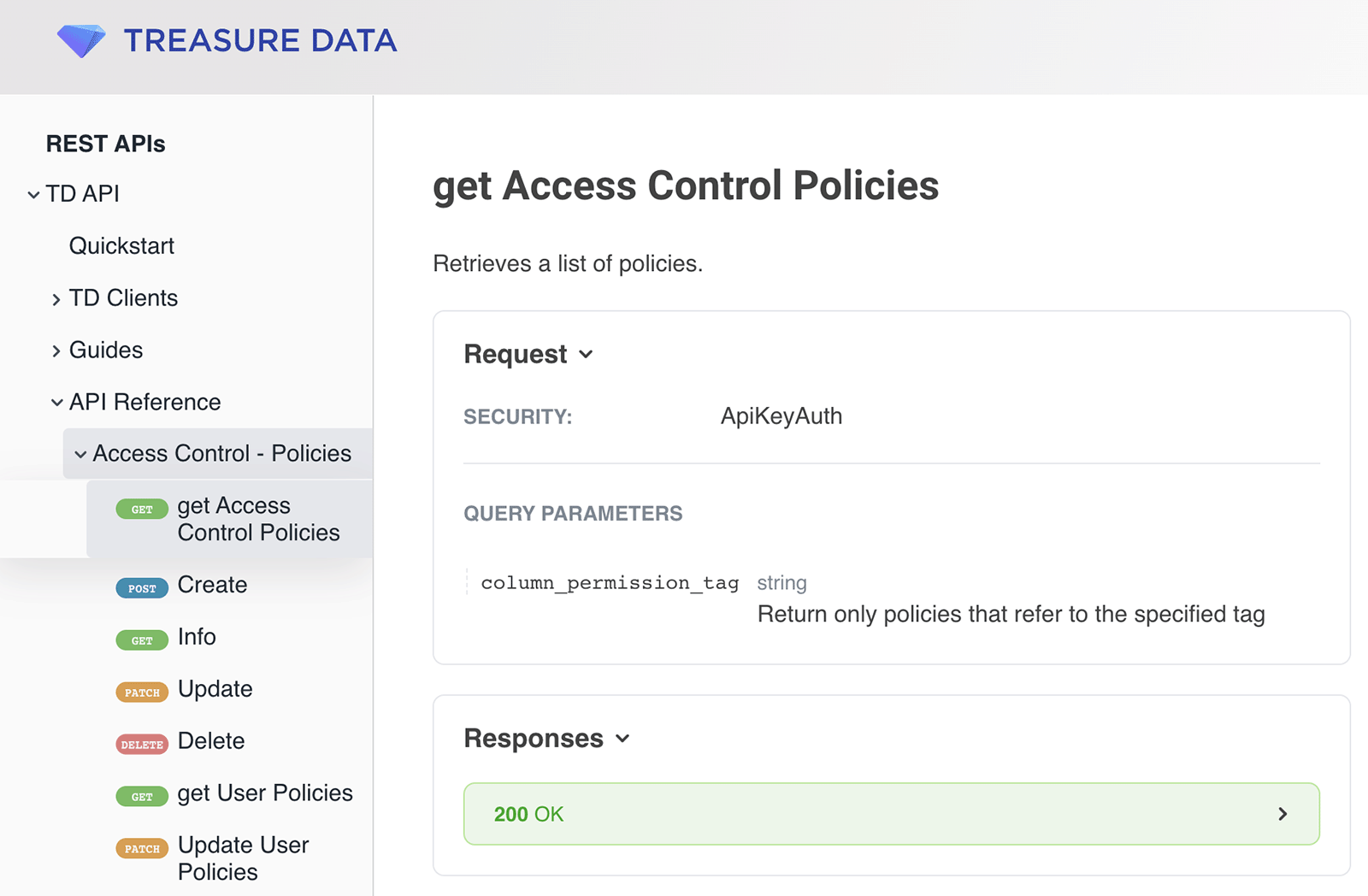Open get User Policies endpoint

[265, 793]
